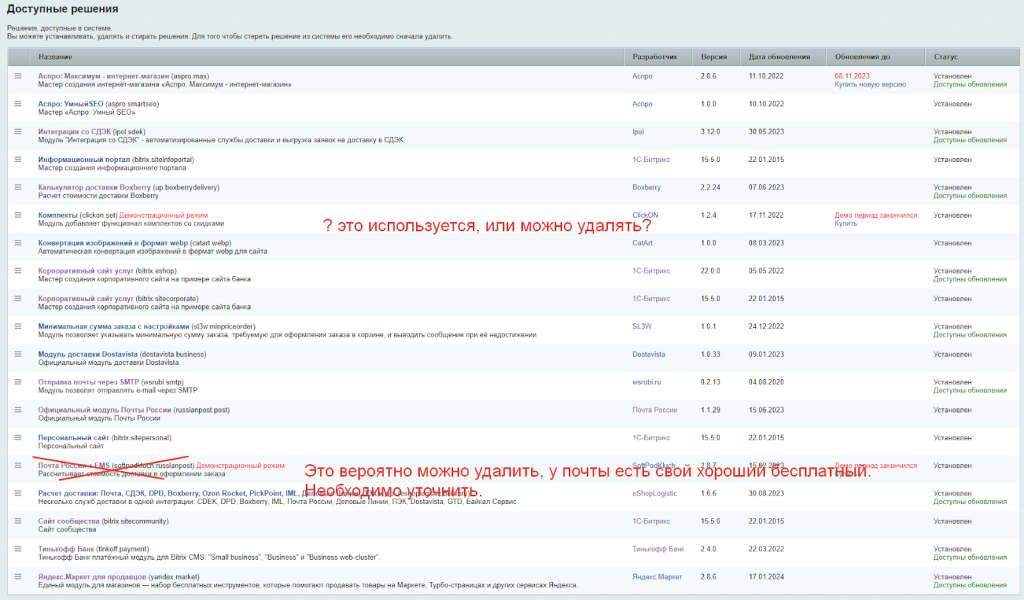Open row menu icon for Комплекты
1024x600 pixels.
(18, 215)
